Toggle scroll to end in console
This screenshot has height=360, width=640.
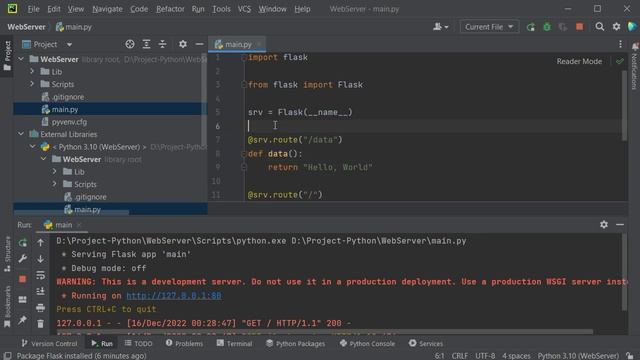(x=40, y=291)
